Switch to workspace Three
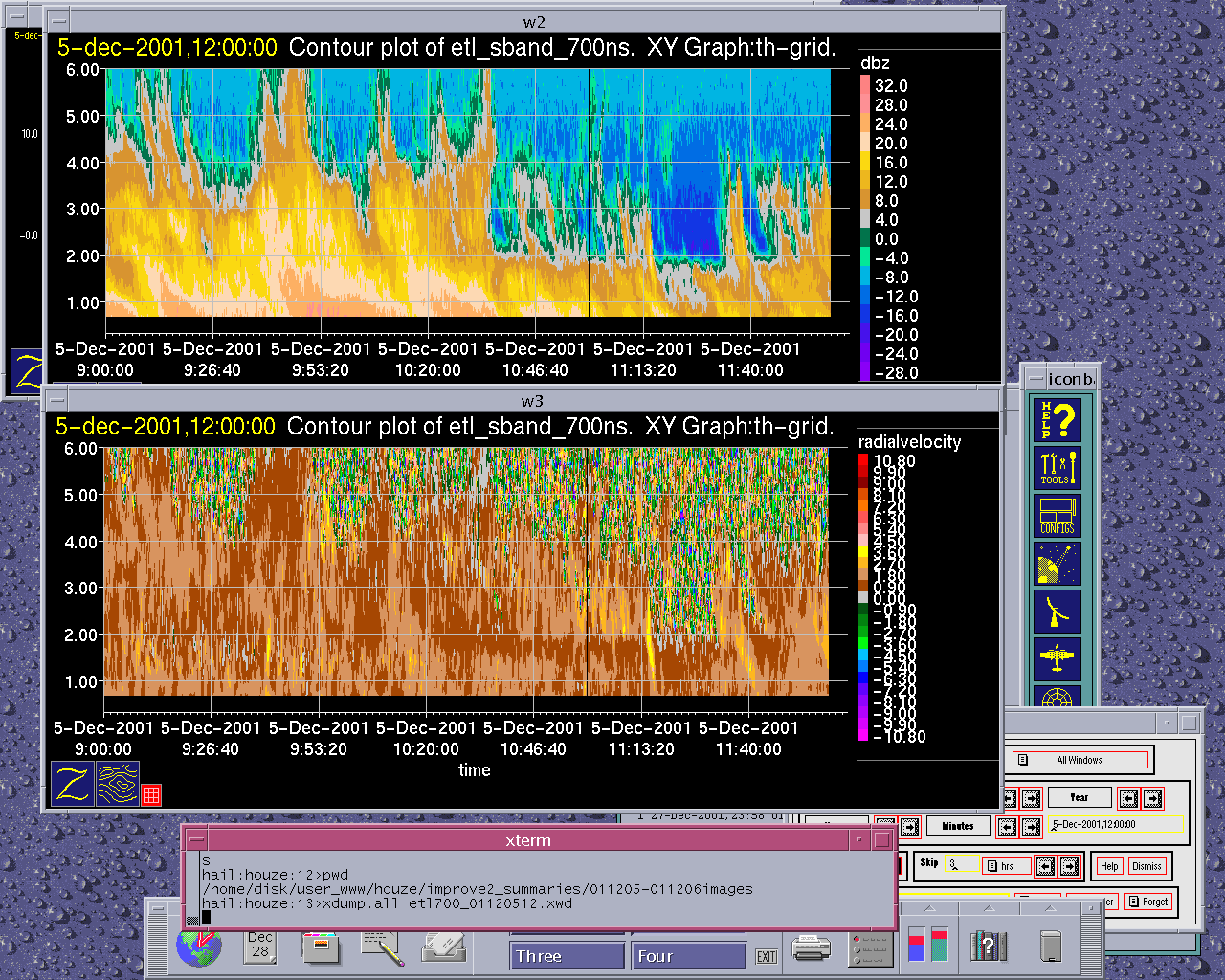Viewport: 1225px width, 980px height. coord(567,956)
